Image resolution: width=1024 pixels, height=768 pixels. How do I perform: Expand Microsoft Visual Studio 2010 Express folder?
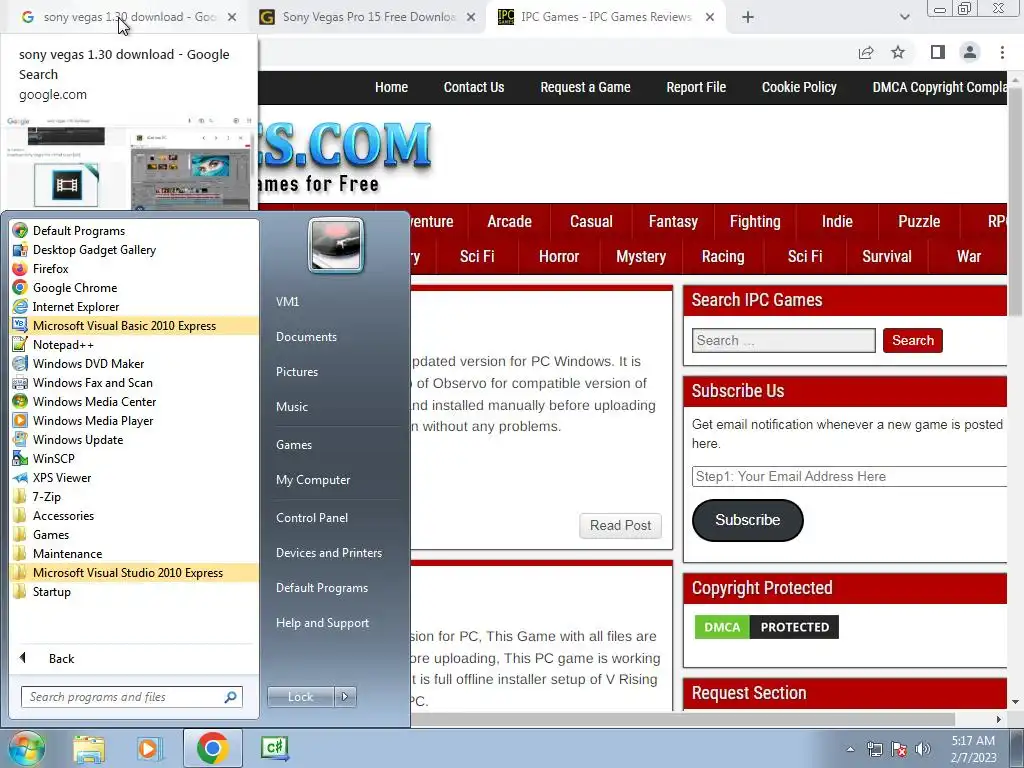pos(134,572)
